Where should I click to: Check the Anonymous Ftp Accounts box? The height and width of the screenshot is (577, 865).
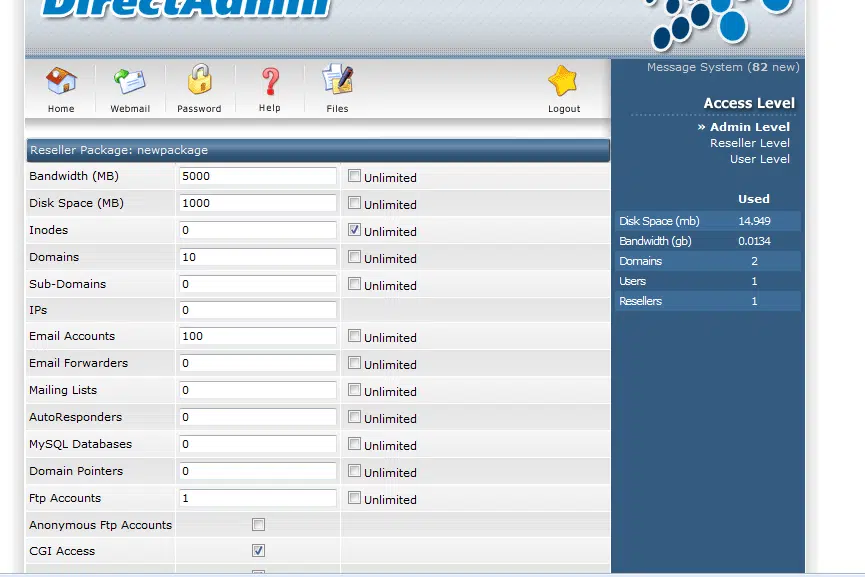pos(258,525)
